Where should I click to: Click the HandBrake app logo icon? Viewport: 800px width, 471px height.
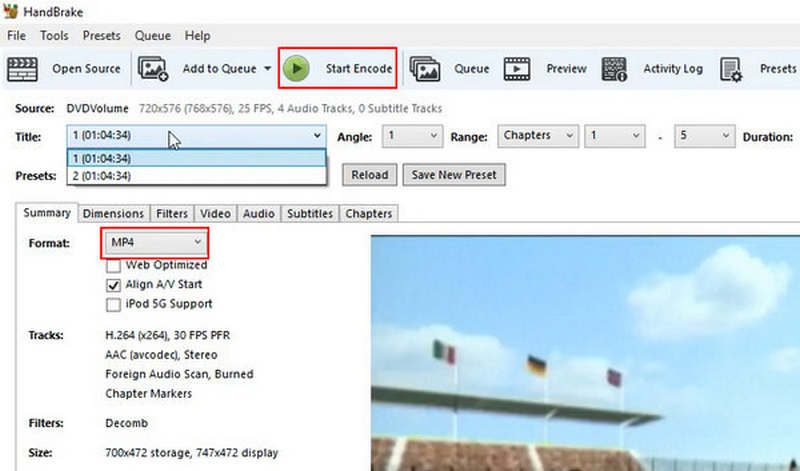coord(10,11)
